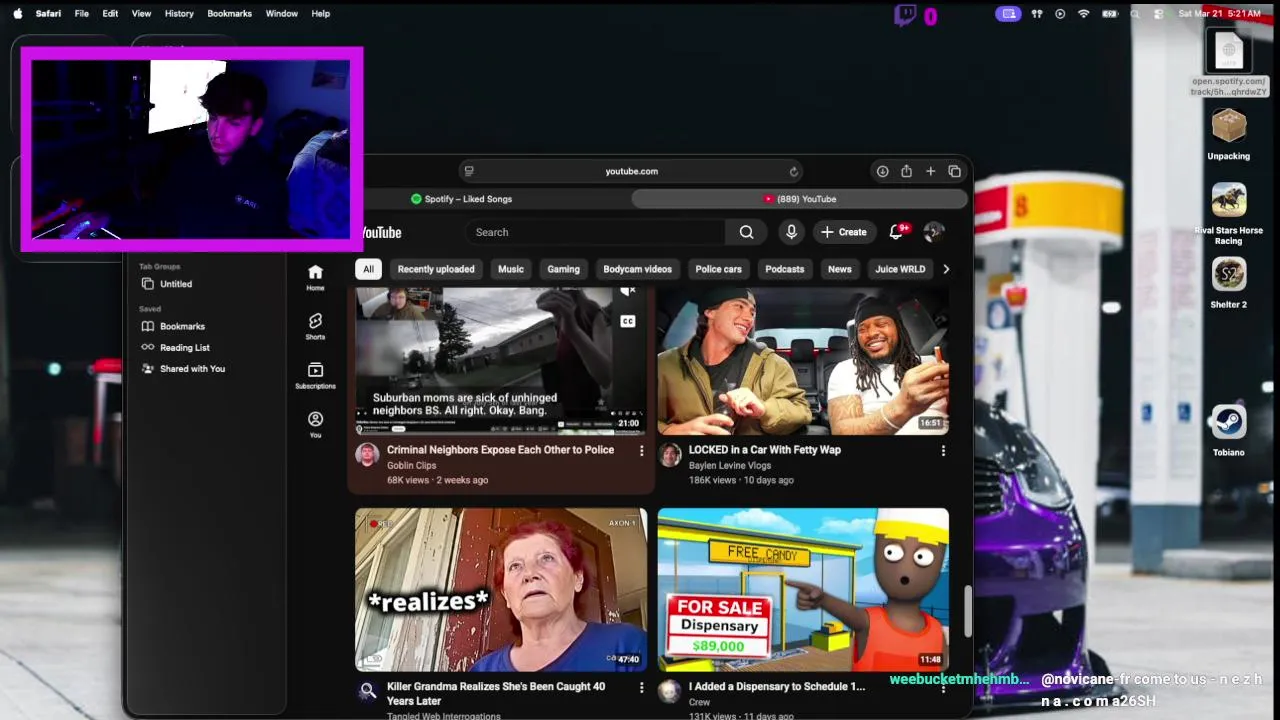The image size is (1280, 720).
Task: Open Safari downloads icon
Action: point(883,171)
